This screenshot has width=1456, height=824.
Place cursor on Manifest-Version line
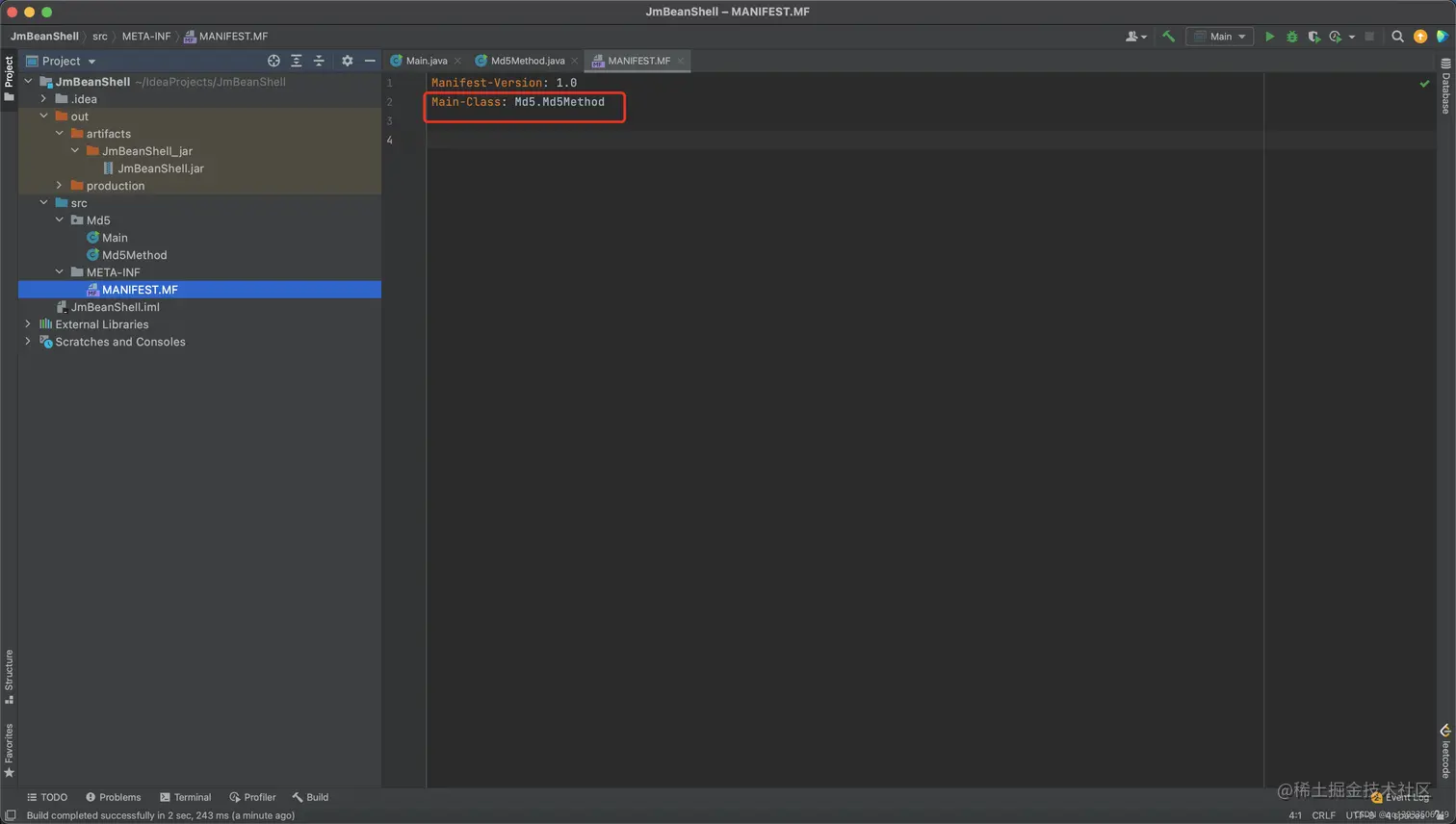point(504,83)
